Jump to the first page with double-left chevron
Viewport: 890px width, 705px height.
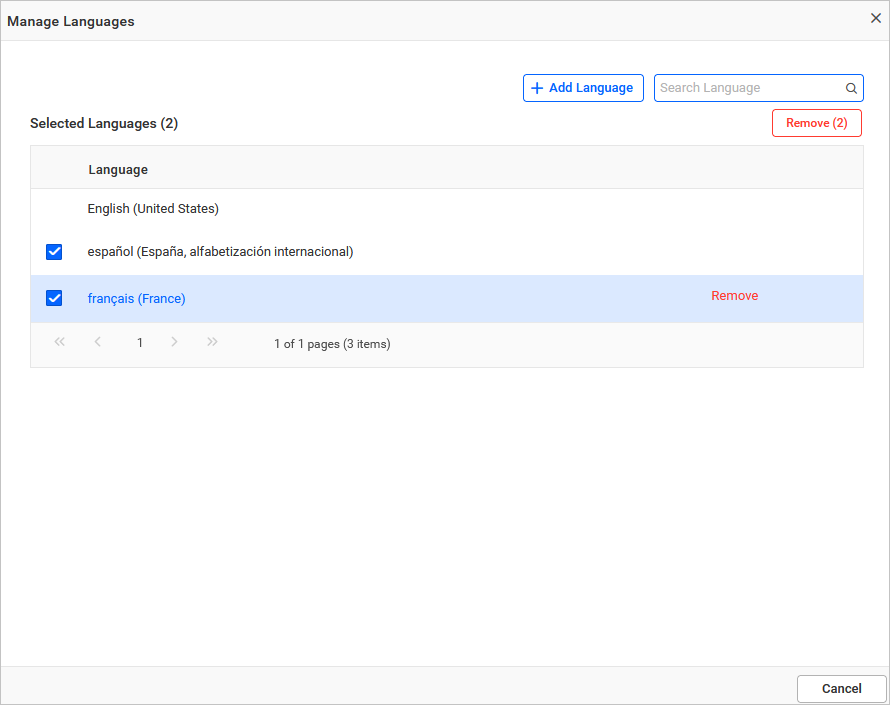point(59,342)
